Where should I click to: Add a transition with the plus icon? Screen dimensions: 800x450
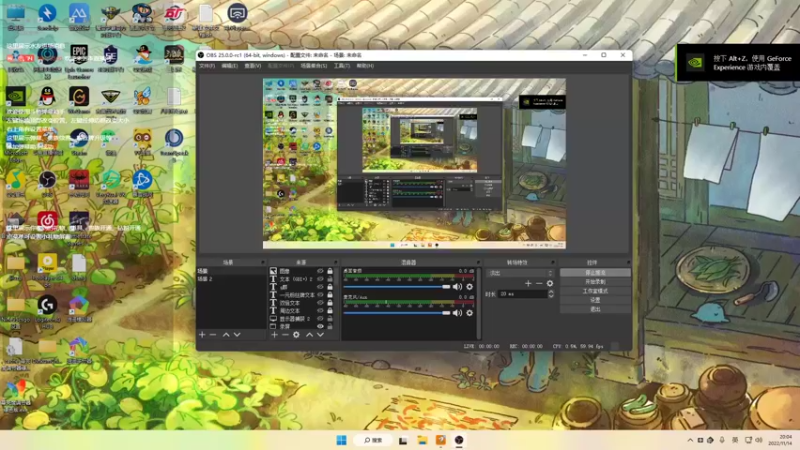click(528, 283)
